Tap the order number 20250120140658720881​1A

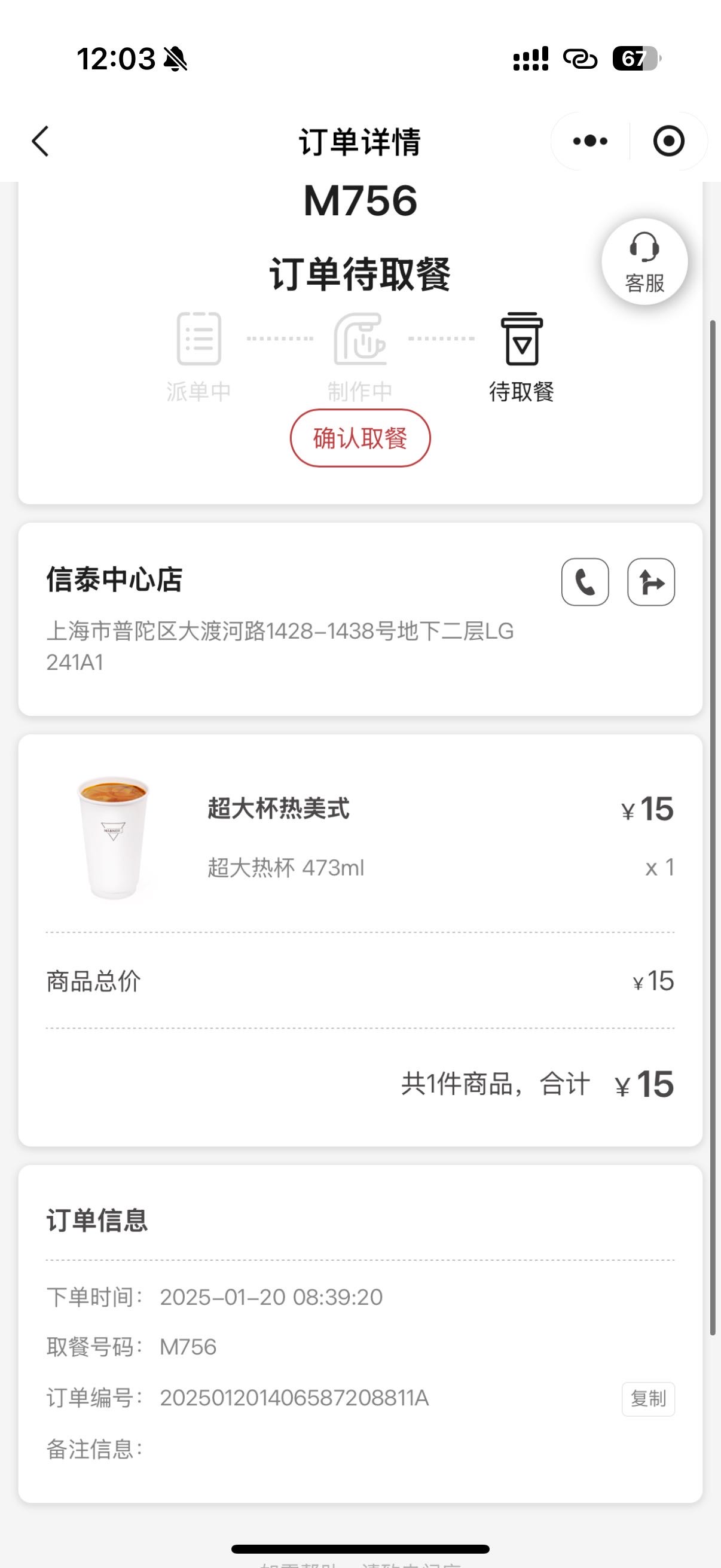295,1398
